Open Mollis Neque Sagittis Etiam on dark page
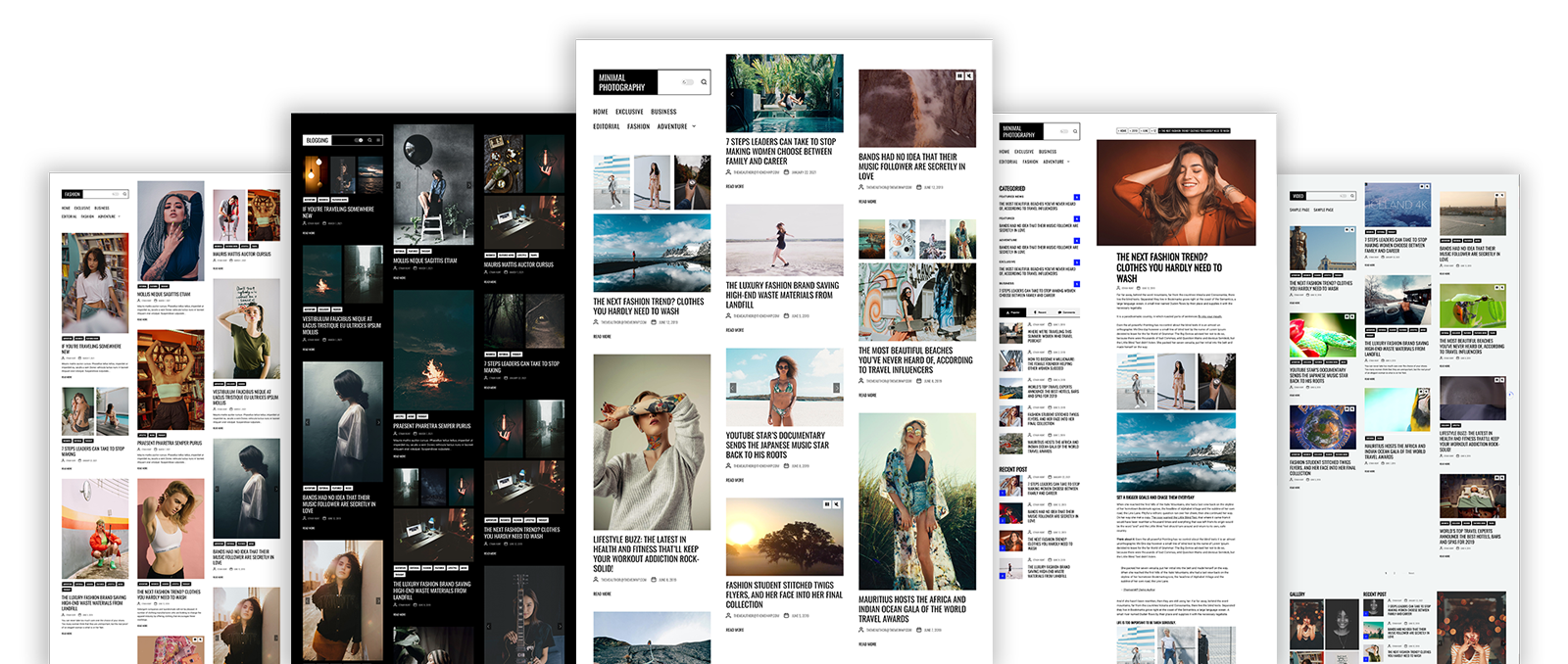 [x=425, y=261]
